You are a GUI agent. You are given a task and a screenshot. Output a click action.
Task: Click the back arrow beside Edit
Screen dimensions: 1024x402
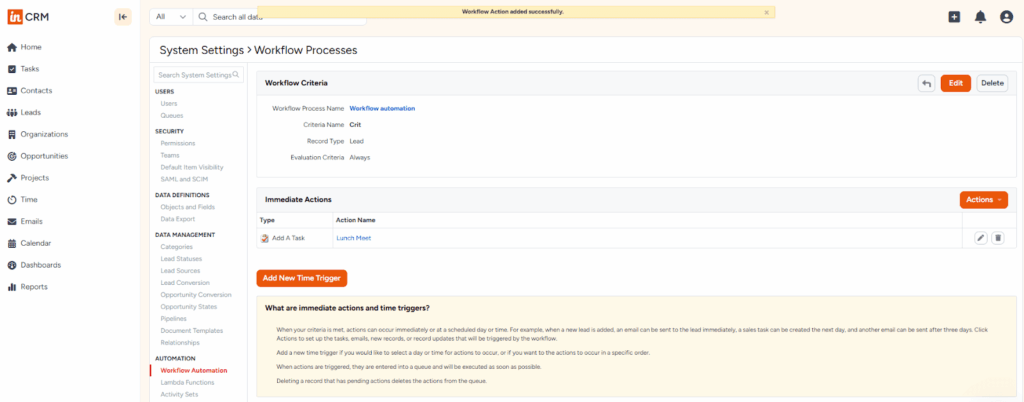point(926,83)
